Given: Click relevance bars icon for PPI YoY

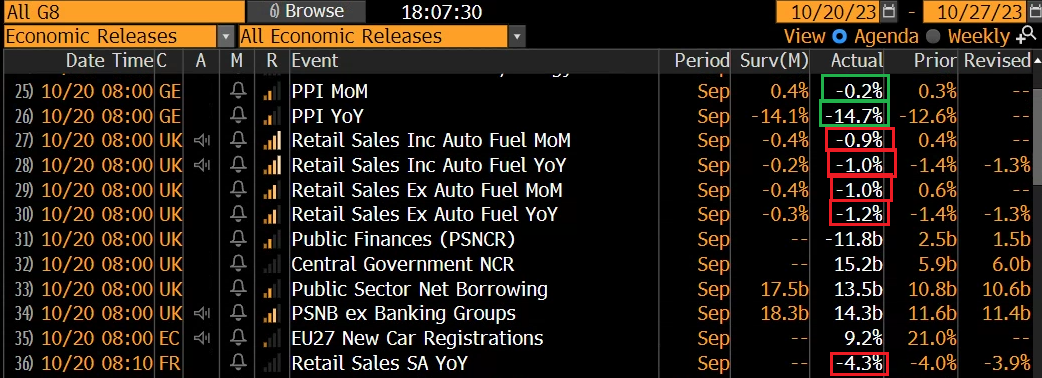Looking at the screenshot, I should [x=272, y=116].
